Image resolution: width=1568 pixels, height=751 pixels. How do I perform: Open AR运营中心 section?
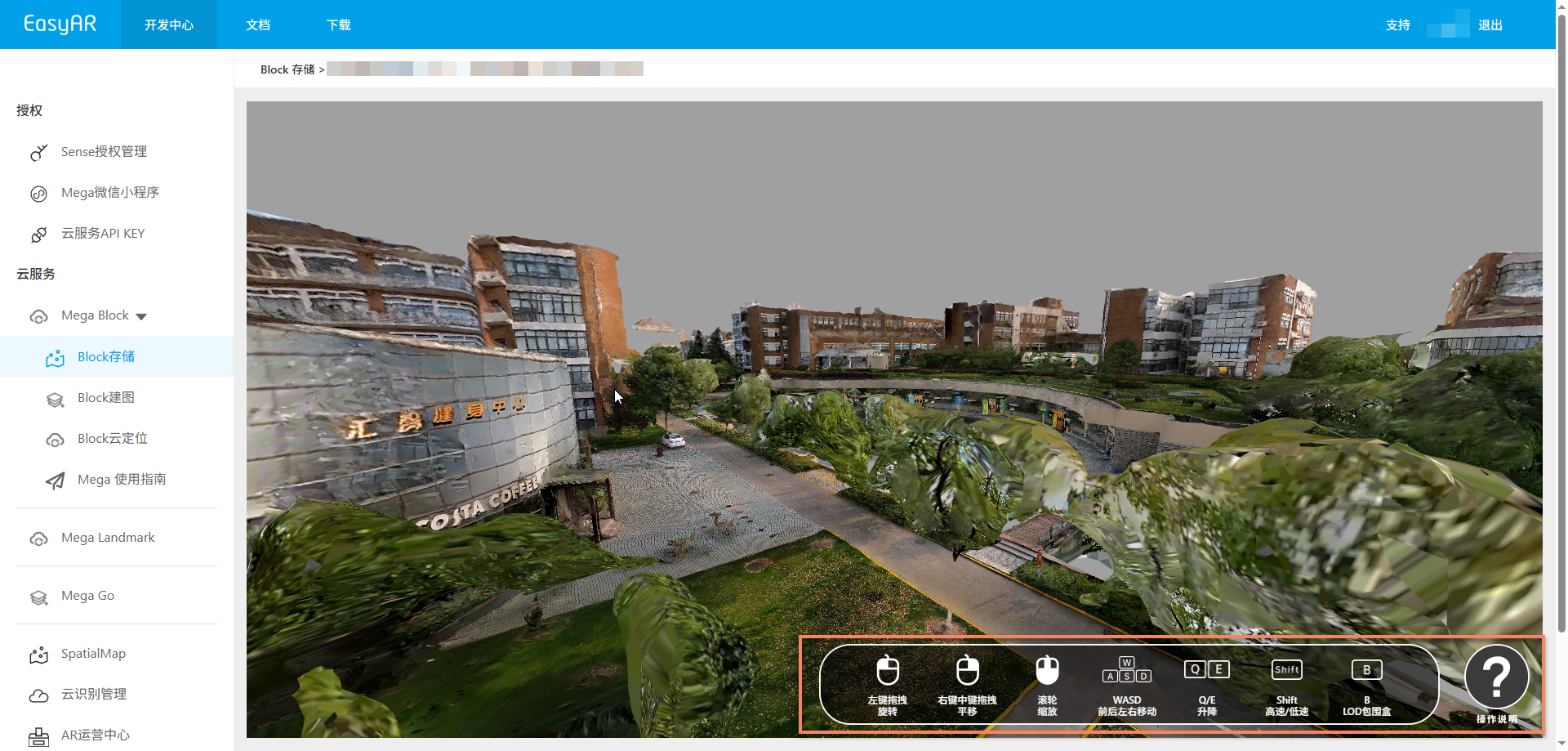pos(96,735)
